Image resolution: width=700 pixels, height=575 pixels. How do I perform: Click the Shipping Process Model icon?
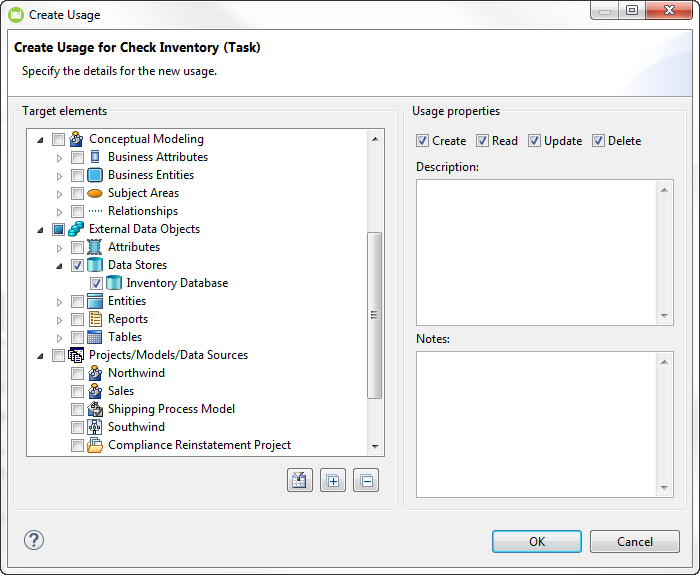(x=95, y=409)
